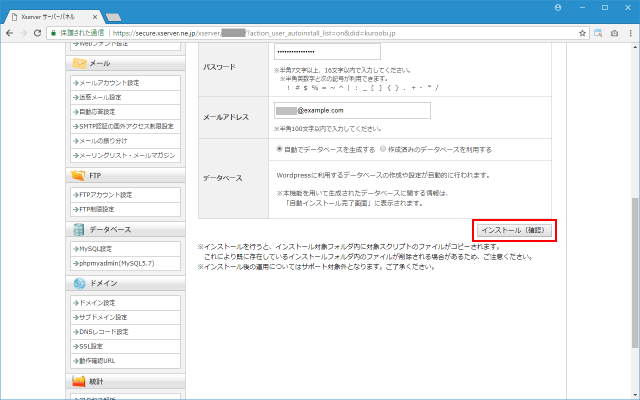Image resolution: width=640 pixels, height=400 pixels.
Task: Click the 統計 section icon
Action: [78, 381]
